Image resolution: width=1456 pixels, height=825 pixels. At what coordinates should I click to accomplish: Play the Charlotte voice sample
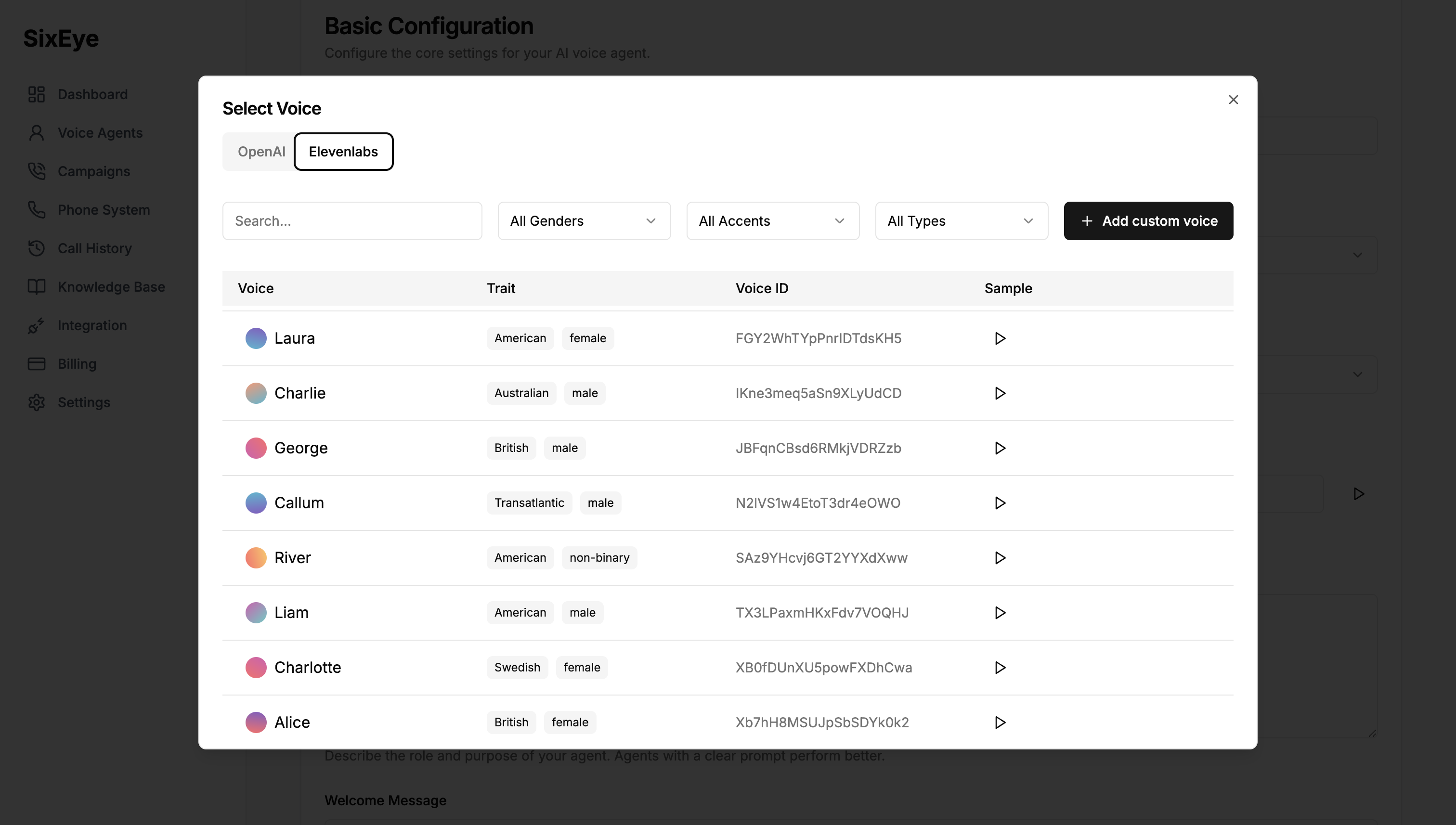point(1000,668)
